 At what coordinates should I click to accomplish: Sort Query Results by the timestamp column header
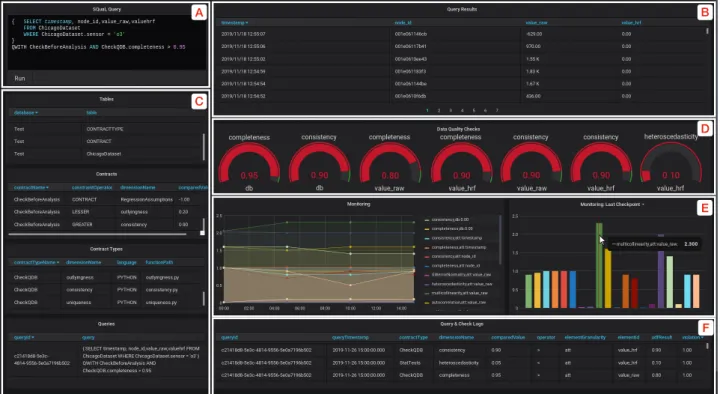pyautogui.click(x=234, y=23)
